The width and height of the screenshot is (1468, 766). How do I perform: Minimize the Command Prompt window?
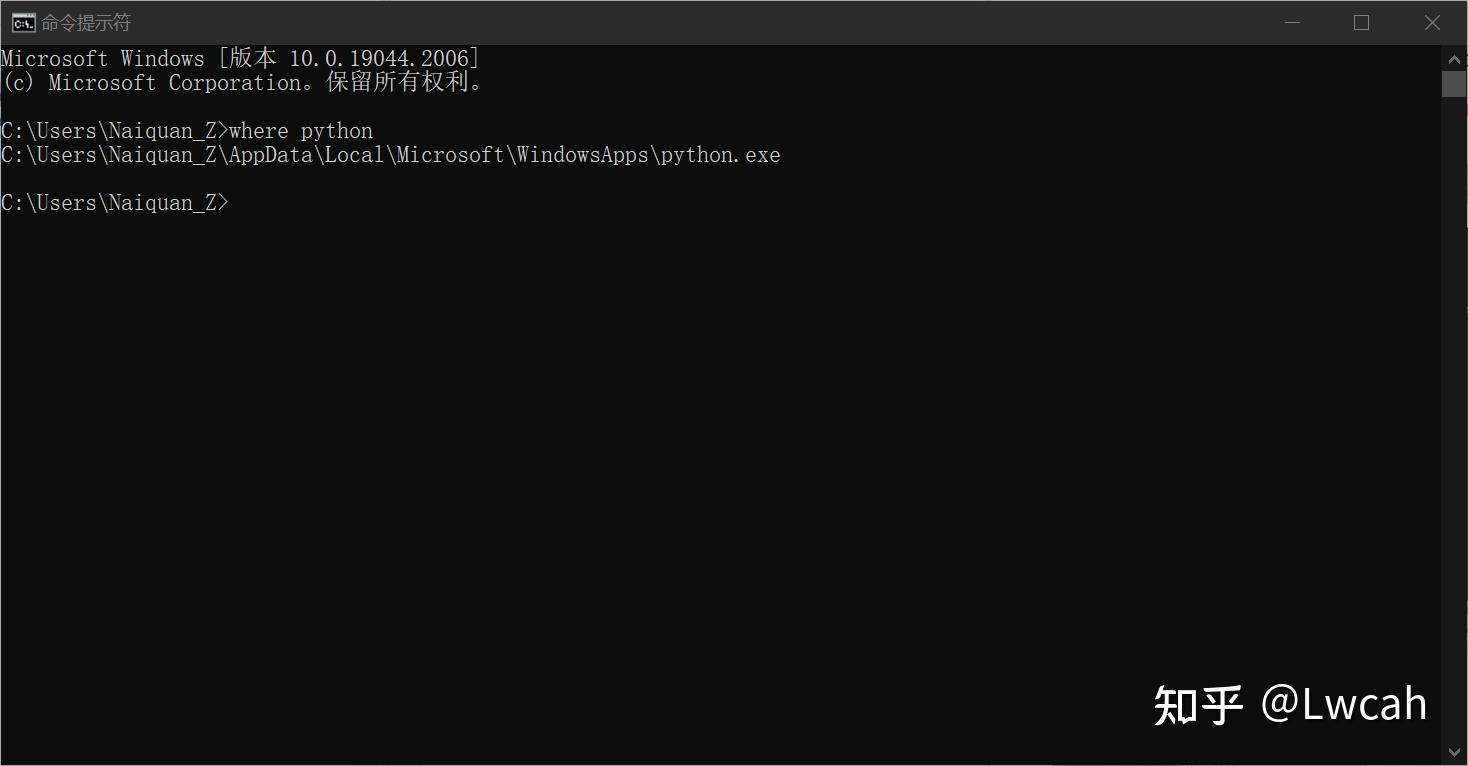[1291, 22]
